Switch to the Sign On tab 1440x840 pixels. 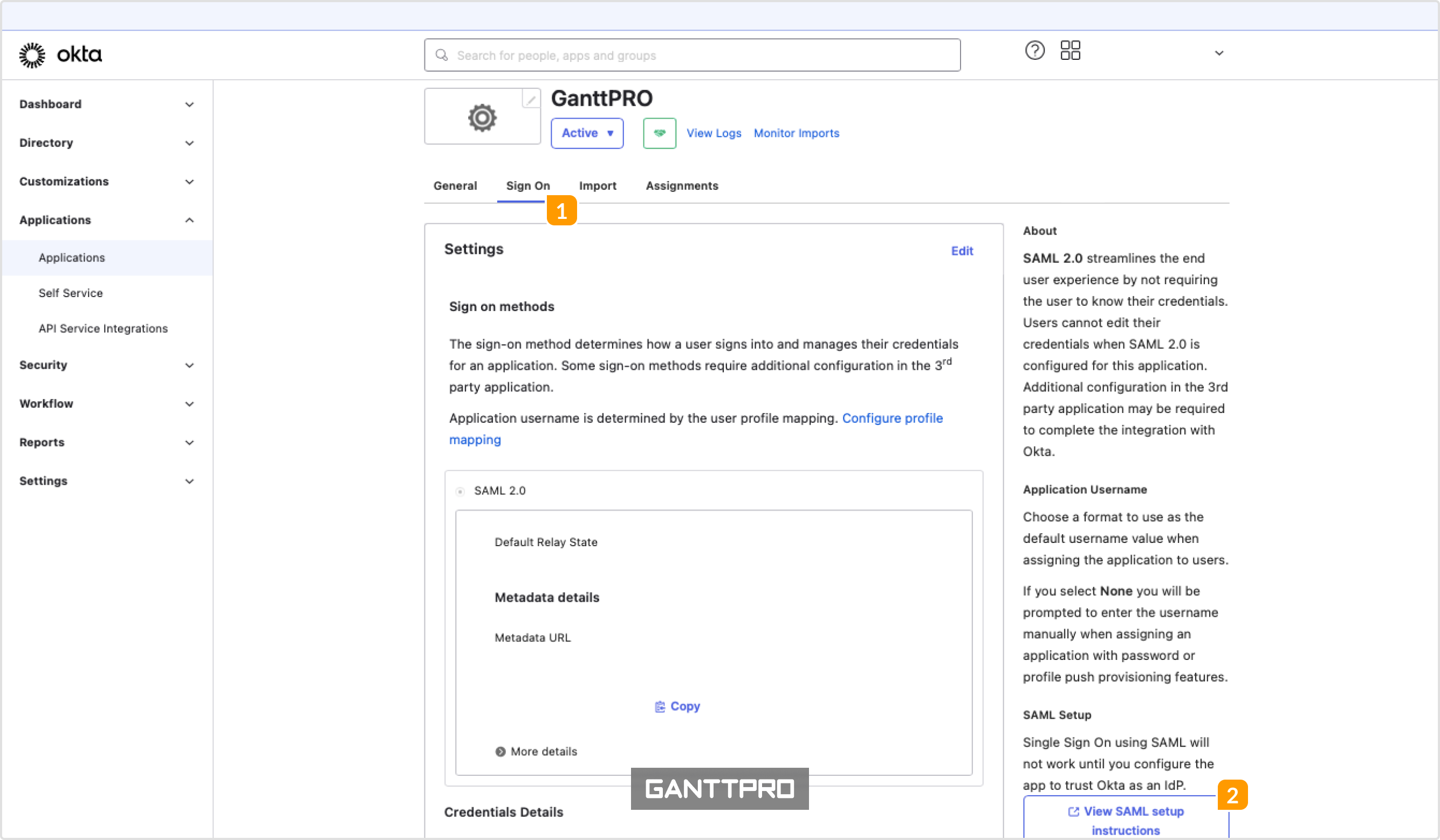coord(527,185)
